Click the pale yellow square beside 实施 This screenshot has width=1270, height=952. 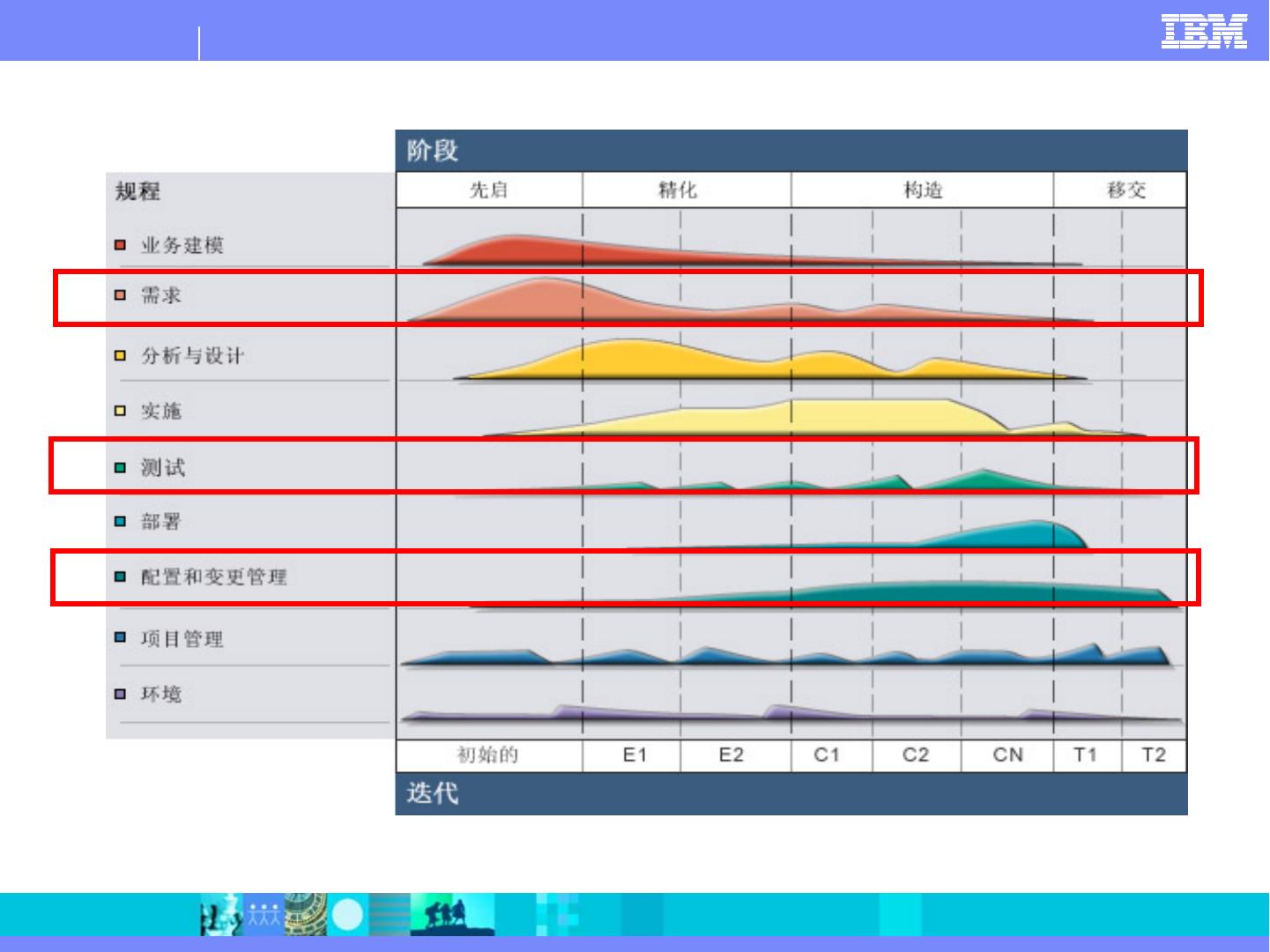coord(121,411)
